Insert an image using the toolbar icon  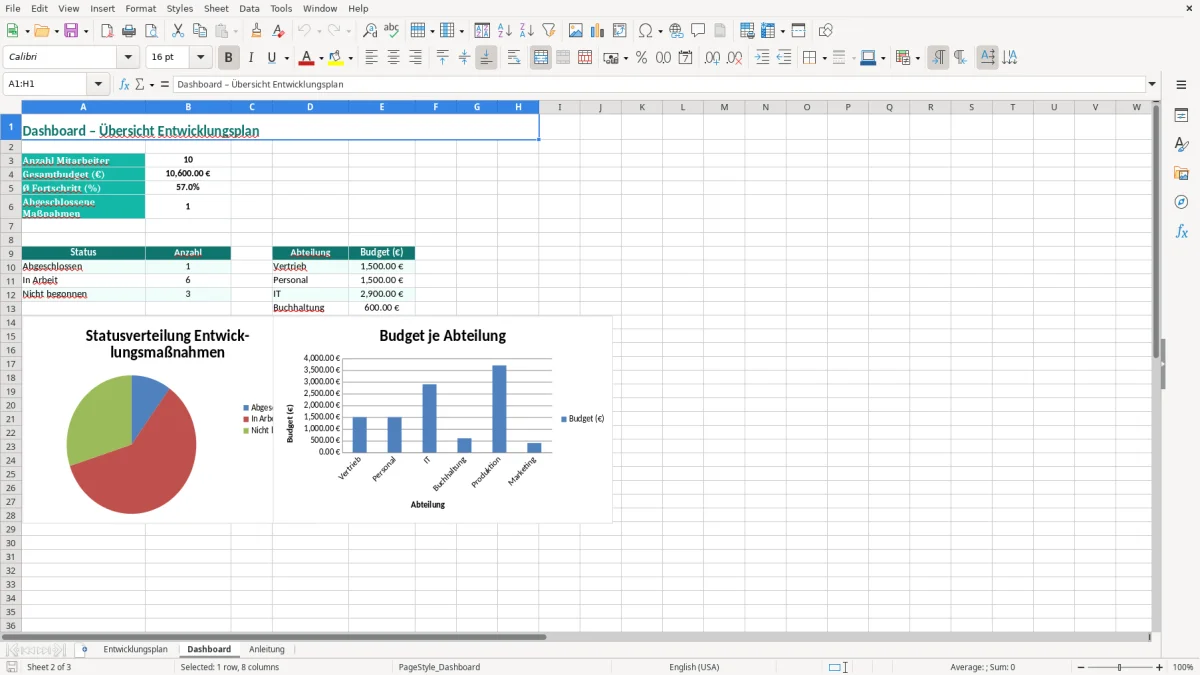[575, 31]
